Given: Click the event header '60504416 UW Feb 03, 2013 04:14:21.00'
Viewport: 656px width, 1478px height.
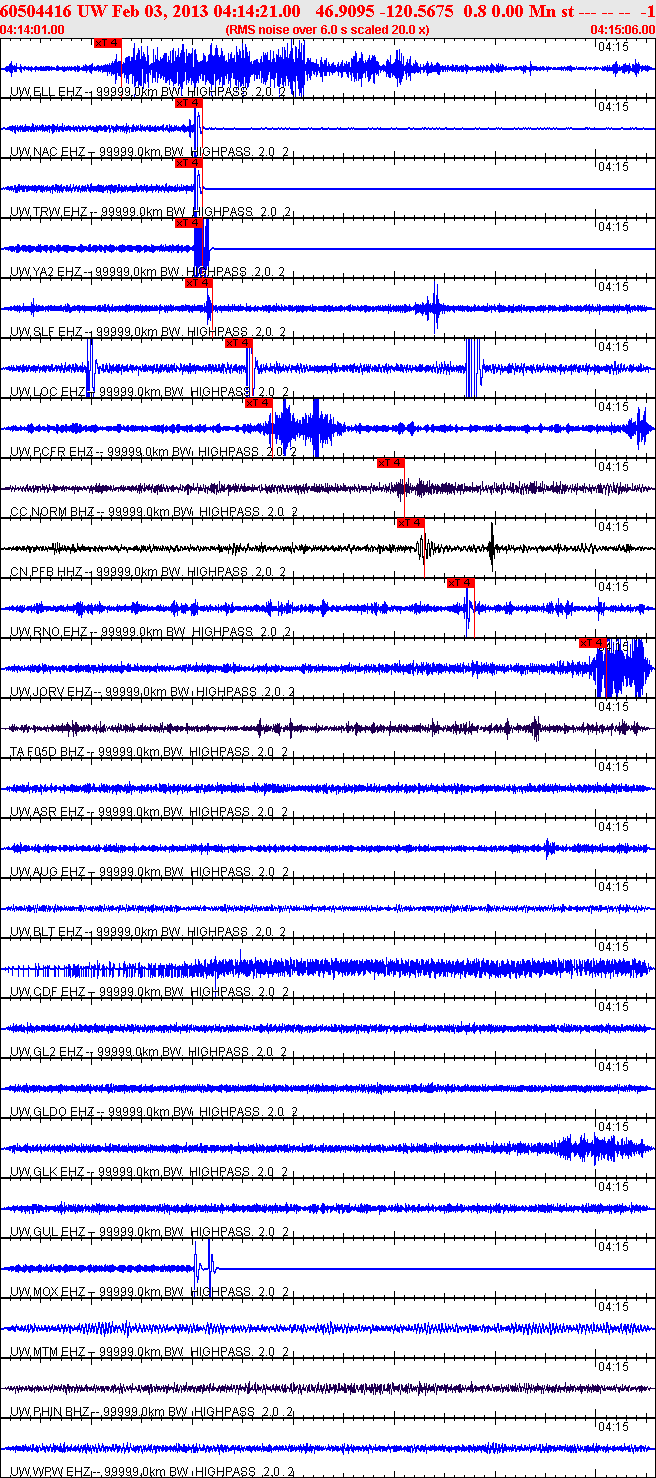Looking at the screenshot, I should coord(150,10).
